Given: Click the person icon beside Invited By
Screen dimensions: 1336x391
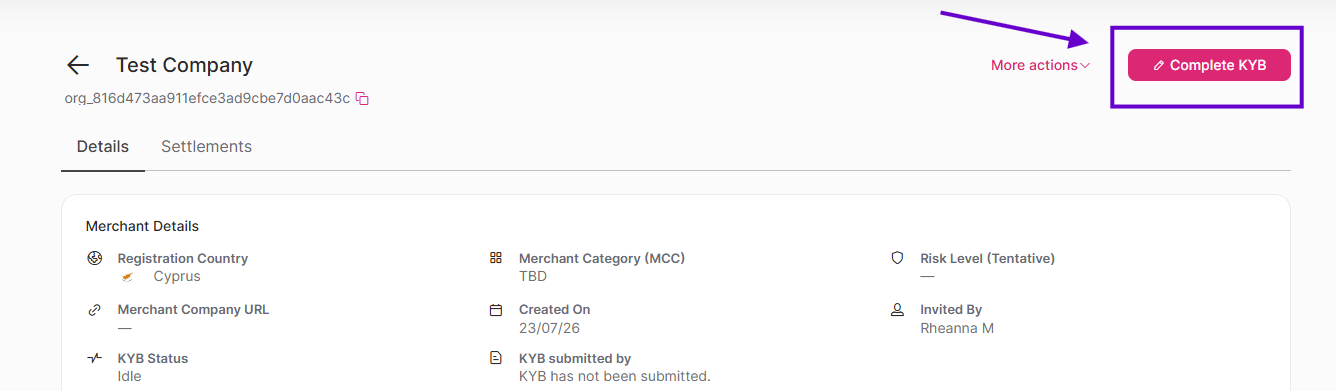Looking at the screenshot, I should (x=897, y=309).
